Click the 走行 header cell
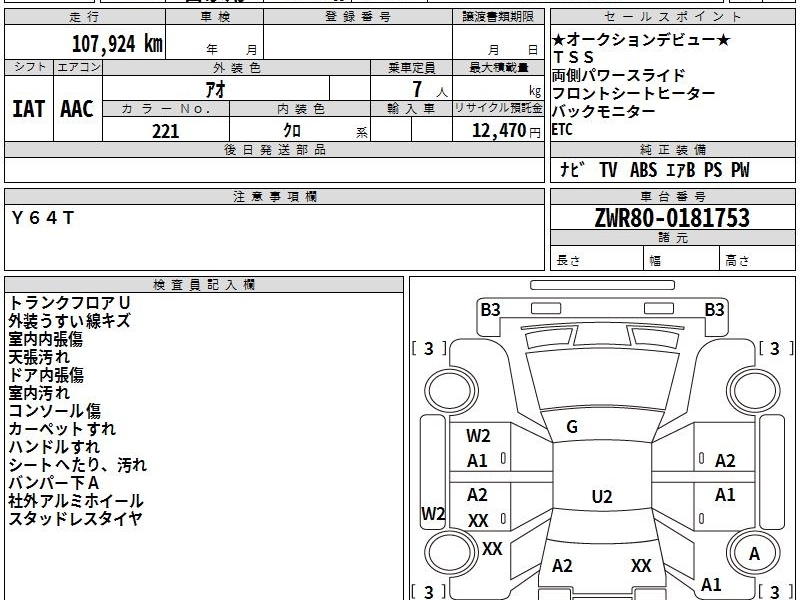The image size is (800, 600). click(85, 17)
